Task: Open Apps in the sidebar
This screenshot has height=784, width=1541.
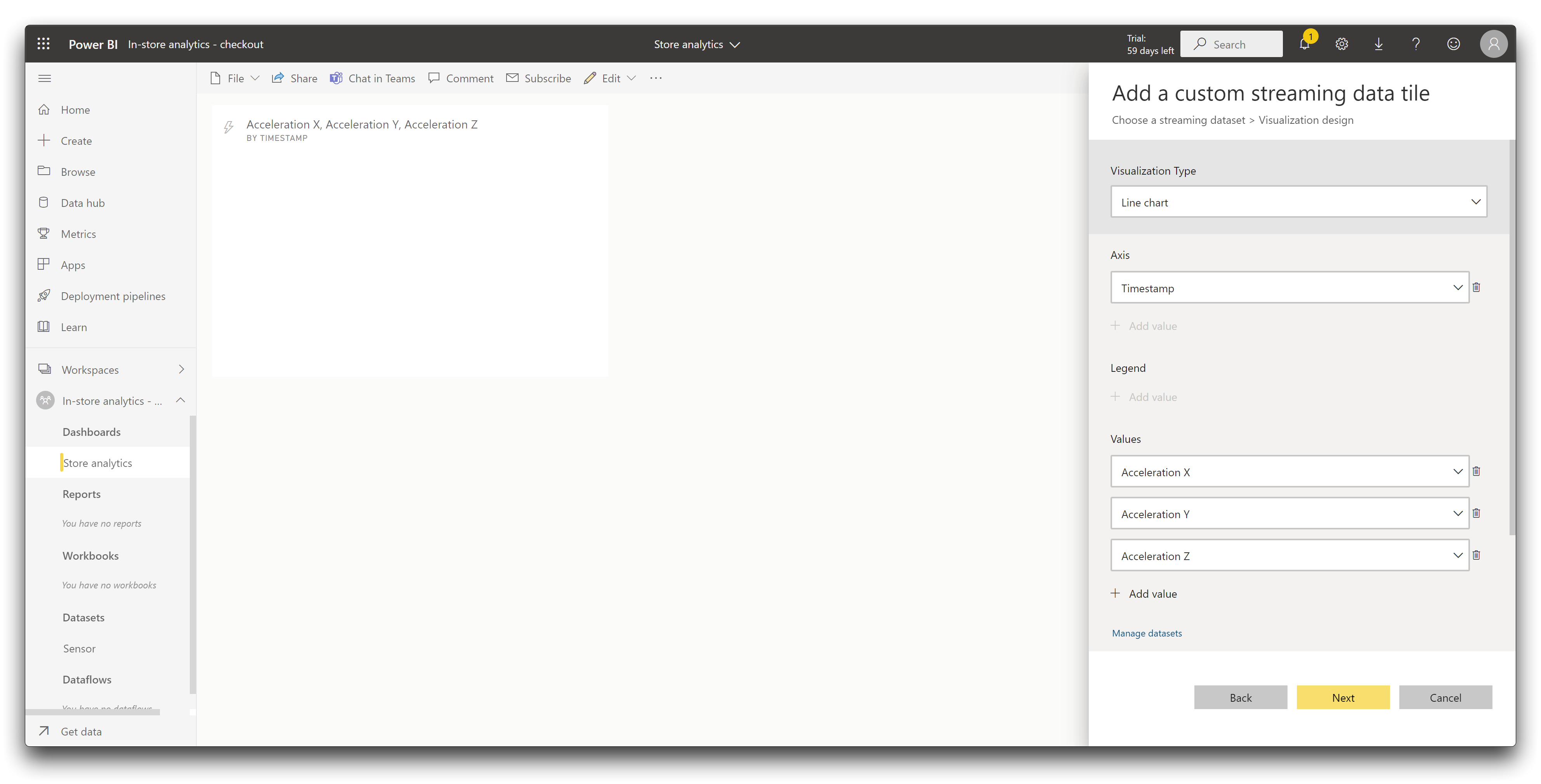Action: pos(110,265)
